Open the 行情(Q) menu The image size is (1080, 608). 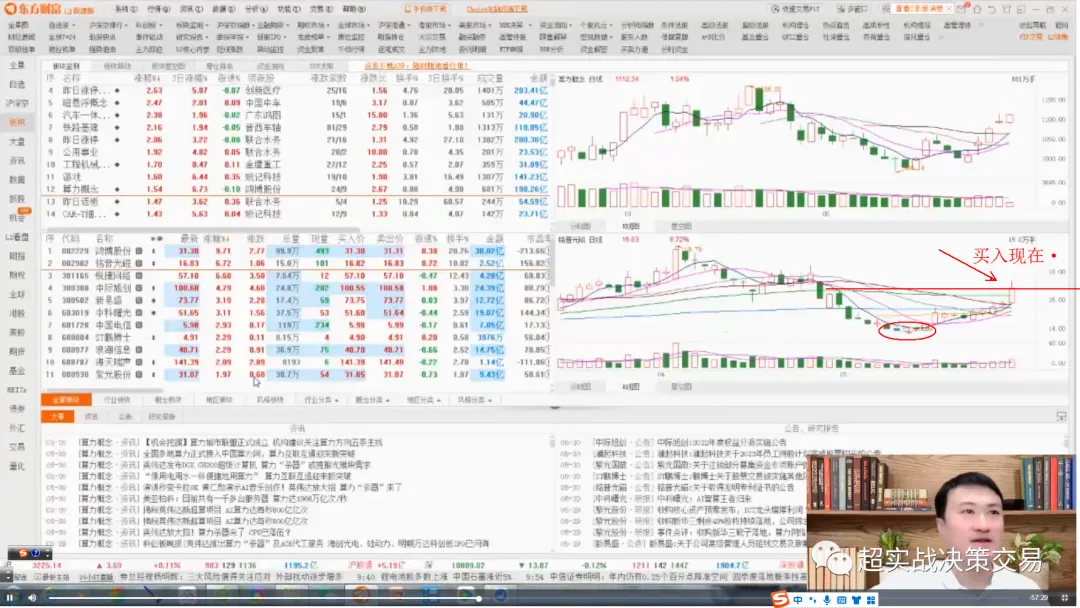point(158,9)
